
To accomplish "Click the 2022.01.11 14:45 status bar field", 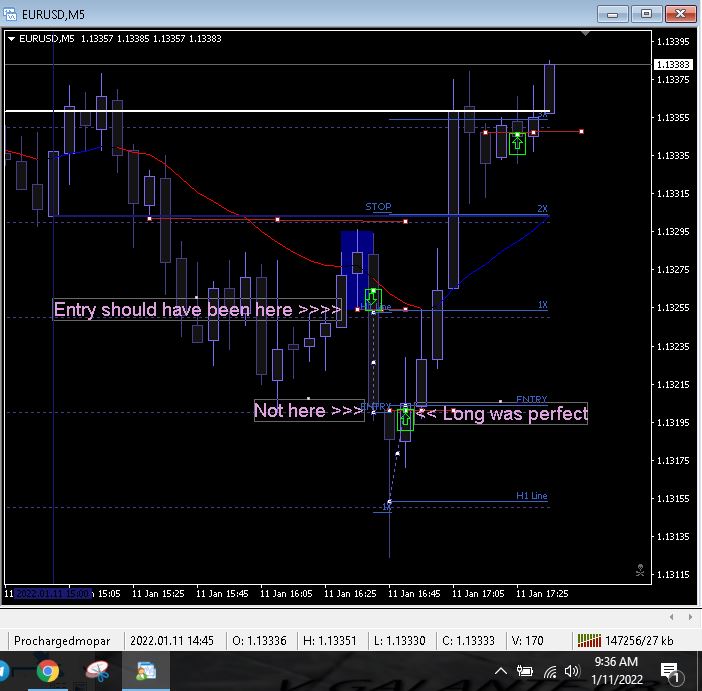I will tap(172, 641).
